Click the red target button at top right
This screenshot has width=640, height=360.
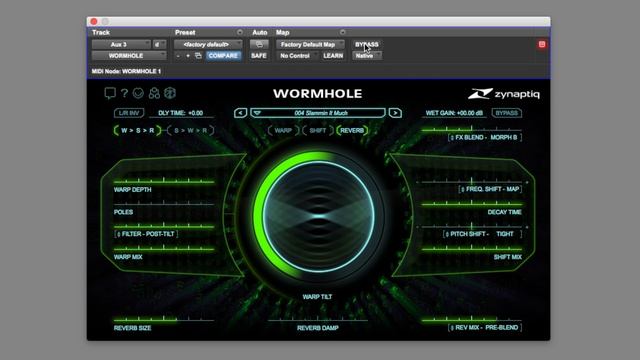pos(542,44)
